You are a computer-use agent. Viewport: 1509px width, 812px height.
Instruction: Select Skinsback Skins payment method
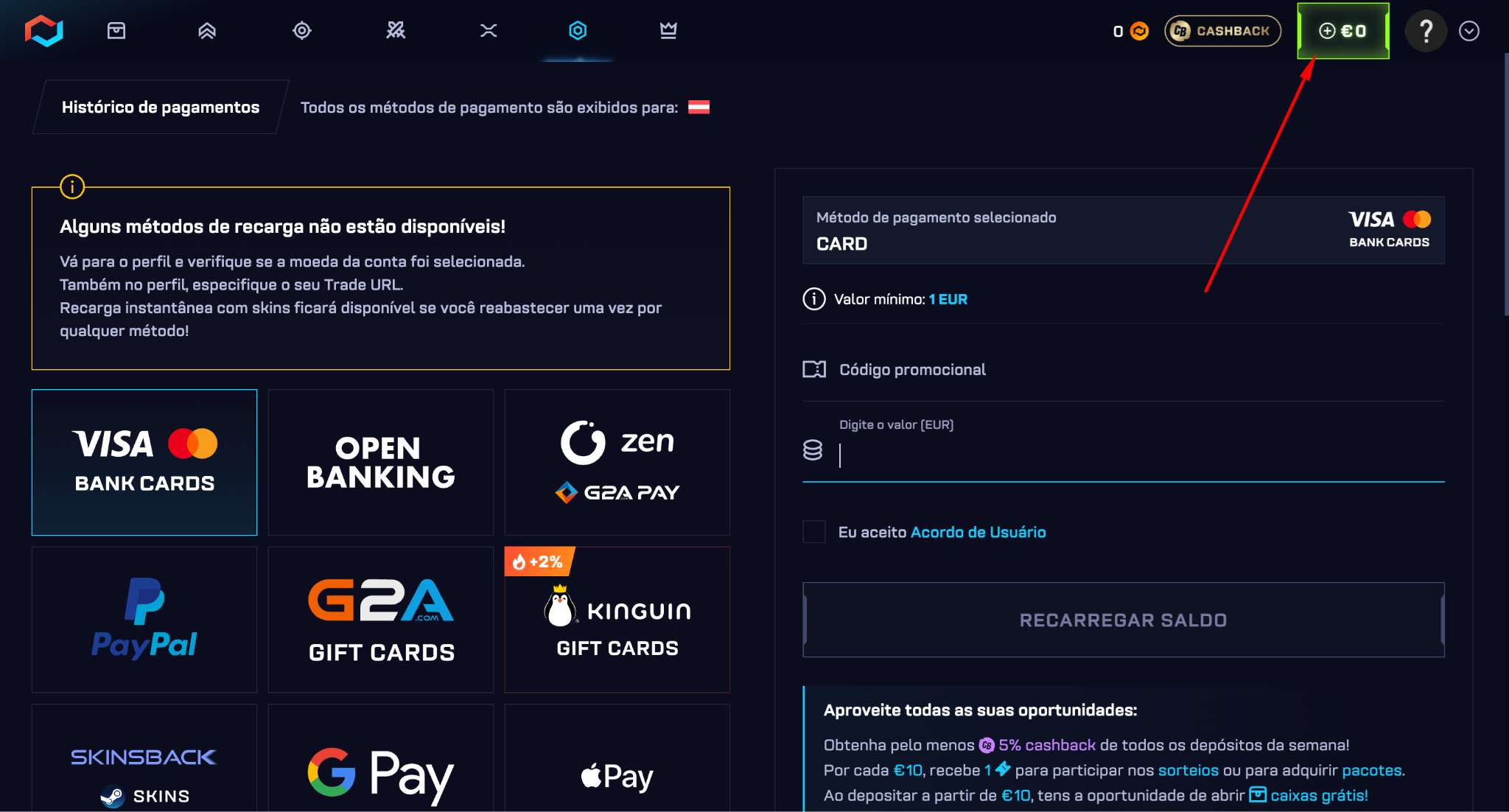(144, 758)
